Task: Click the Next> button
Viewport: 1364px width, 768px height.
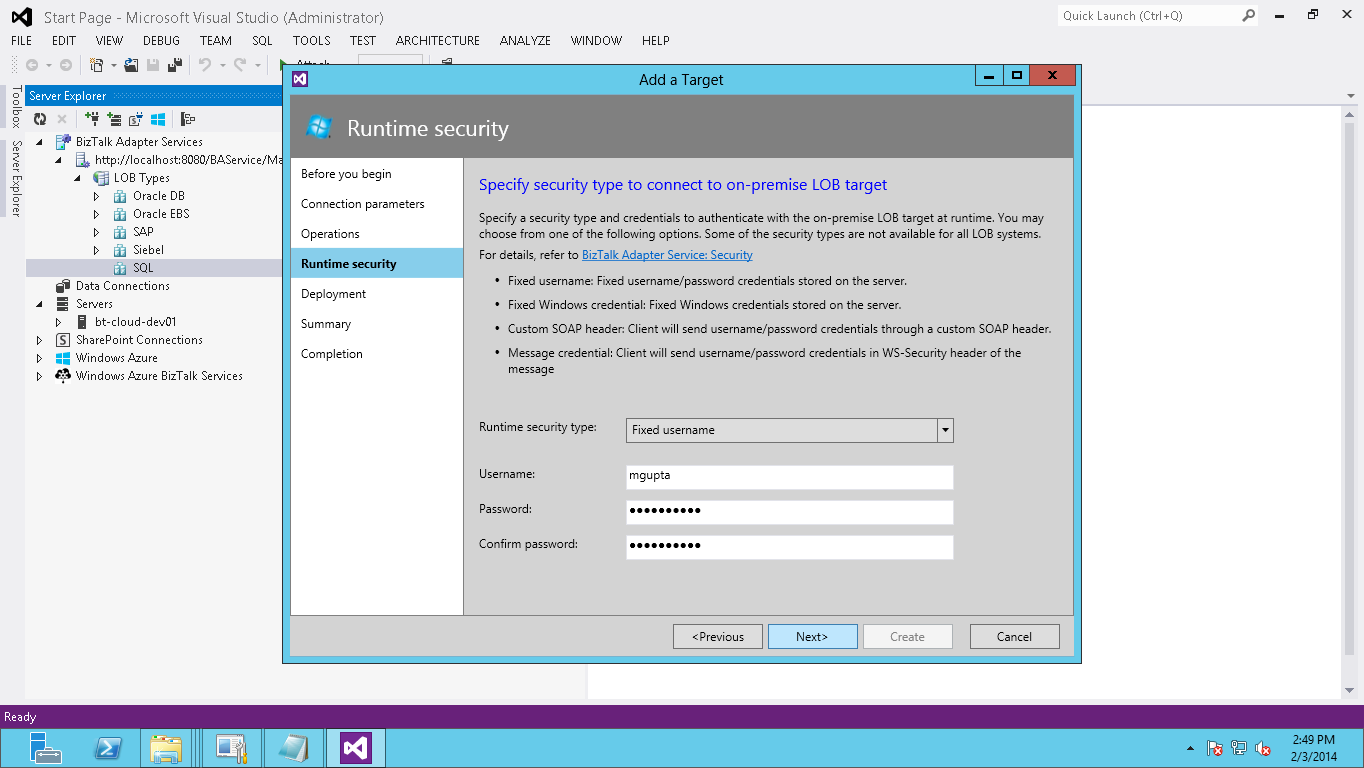Action: [x=812, y=637]
